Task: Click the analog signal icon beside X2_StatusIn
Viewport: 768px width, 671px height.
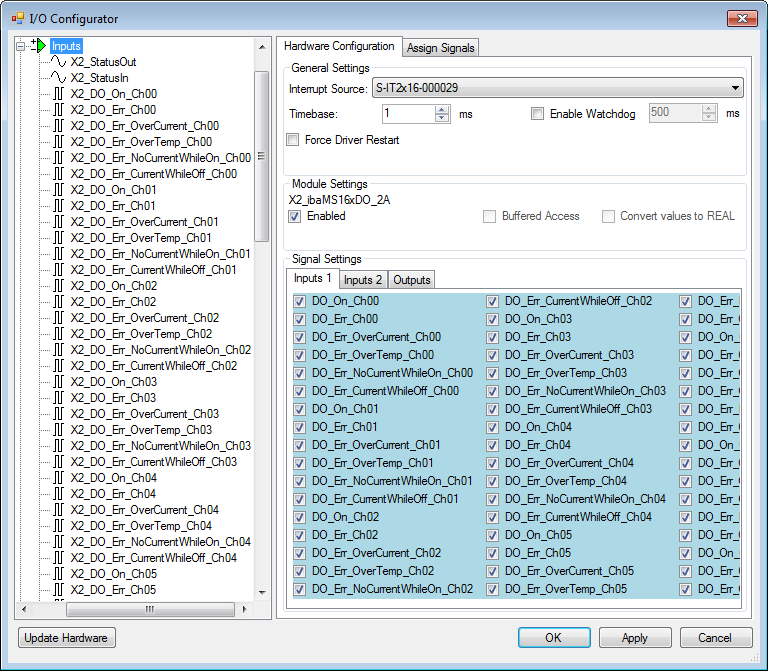Action: 58,78
